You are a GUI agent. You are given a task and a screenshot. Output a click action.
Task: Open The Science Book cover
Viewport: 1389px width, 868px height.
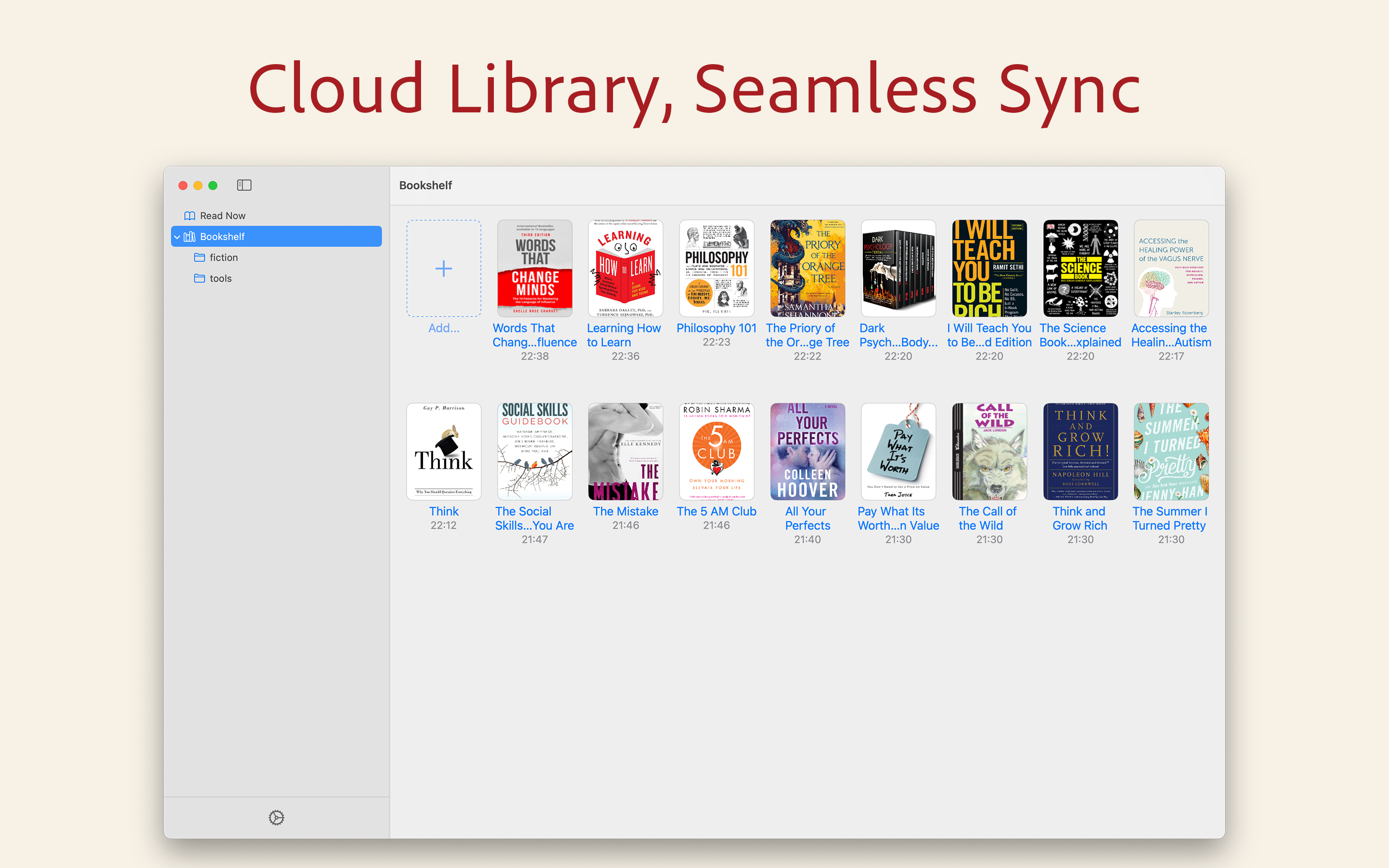(x=1080, y=268)
